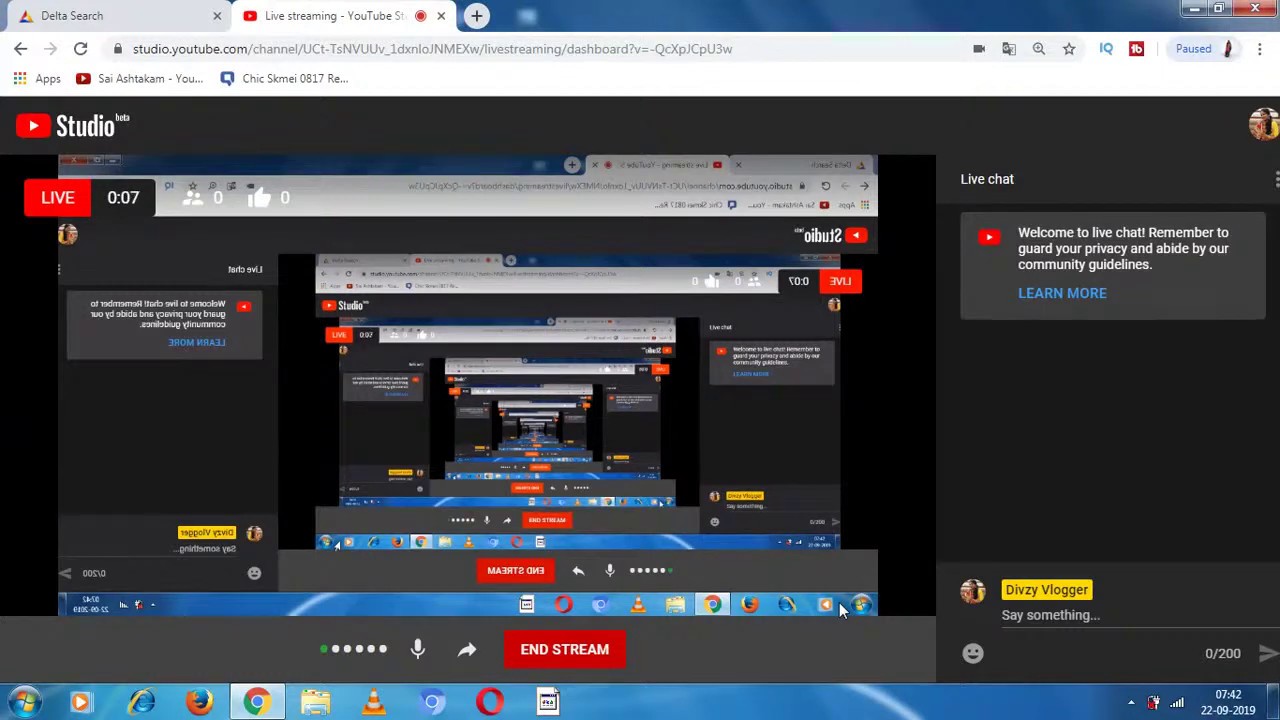Viewport: 1280px width, 720px height.
Task: Open VLC media player from taskbar
Action: pyautogui.click(x=373, y=702)
